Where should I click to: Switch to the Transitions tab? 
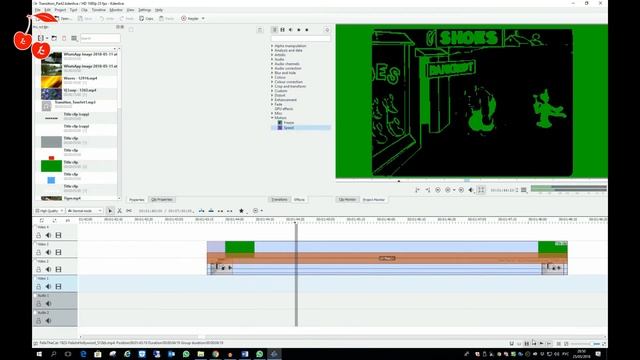coord(280,200)
